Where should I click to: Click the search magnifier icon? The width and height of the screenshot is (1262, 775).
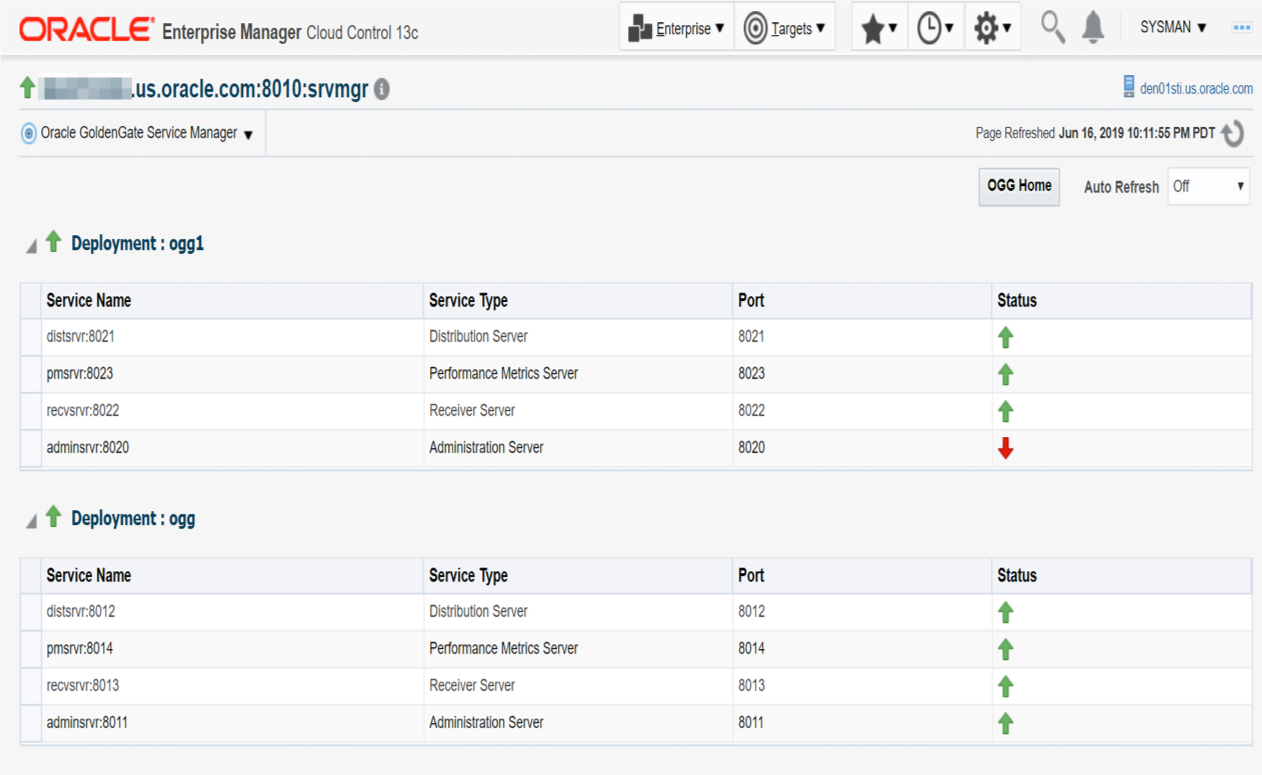(1052, 27)
